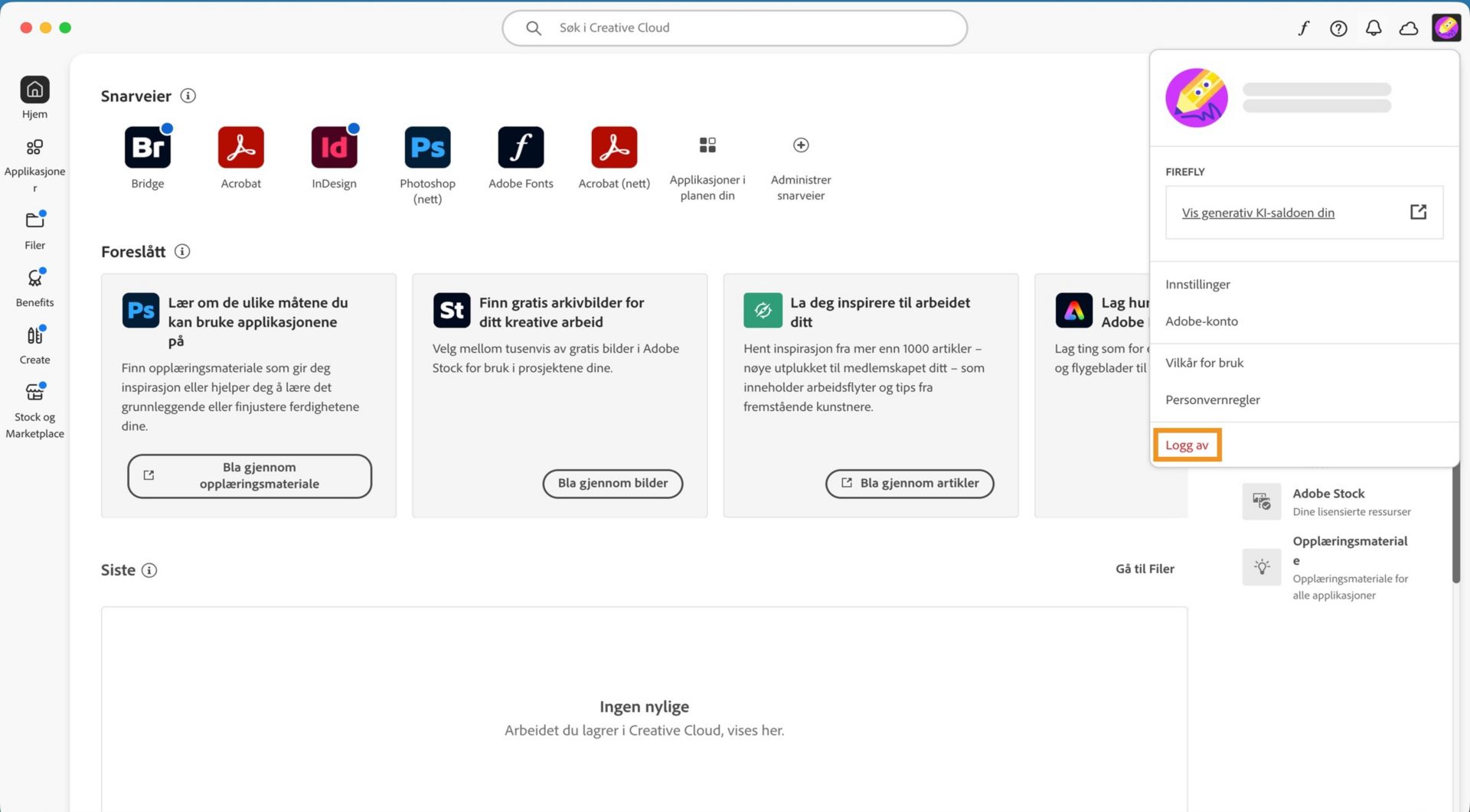This screenshot has width=1470, height=812.
Task: Launch the Acrobat shortcut icon
Action: coord(240,147)
